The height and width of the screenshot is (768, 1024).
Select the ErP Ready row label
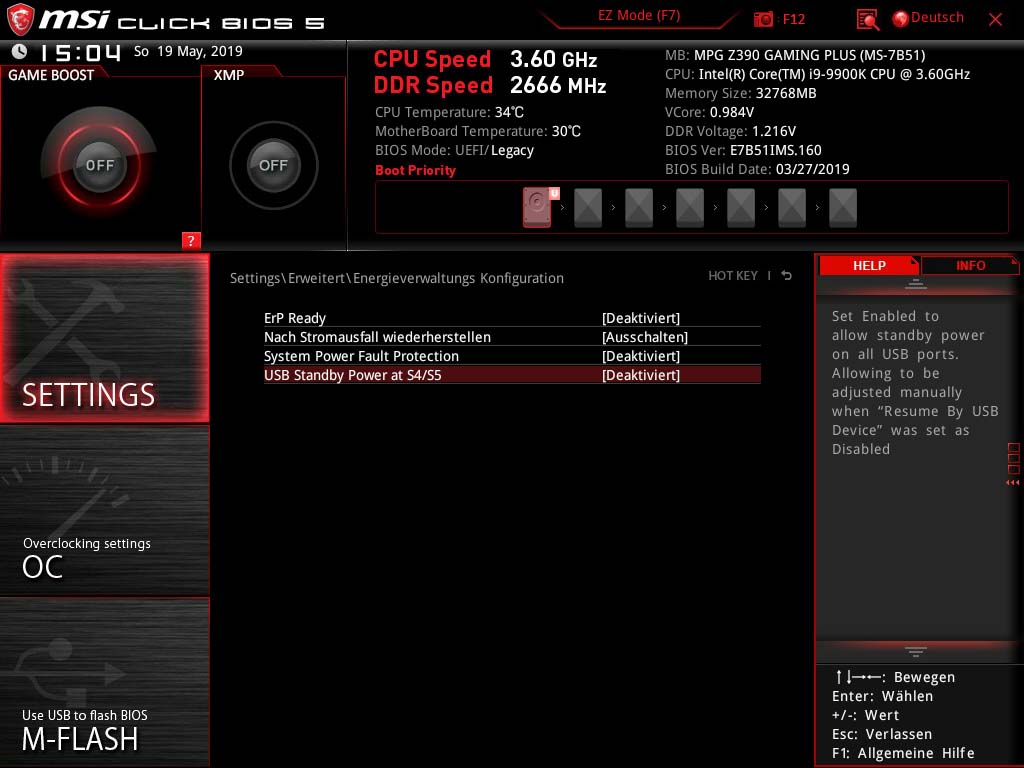pyautogui.click(x=295, y=318)
